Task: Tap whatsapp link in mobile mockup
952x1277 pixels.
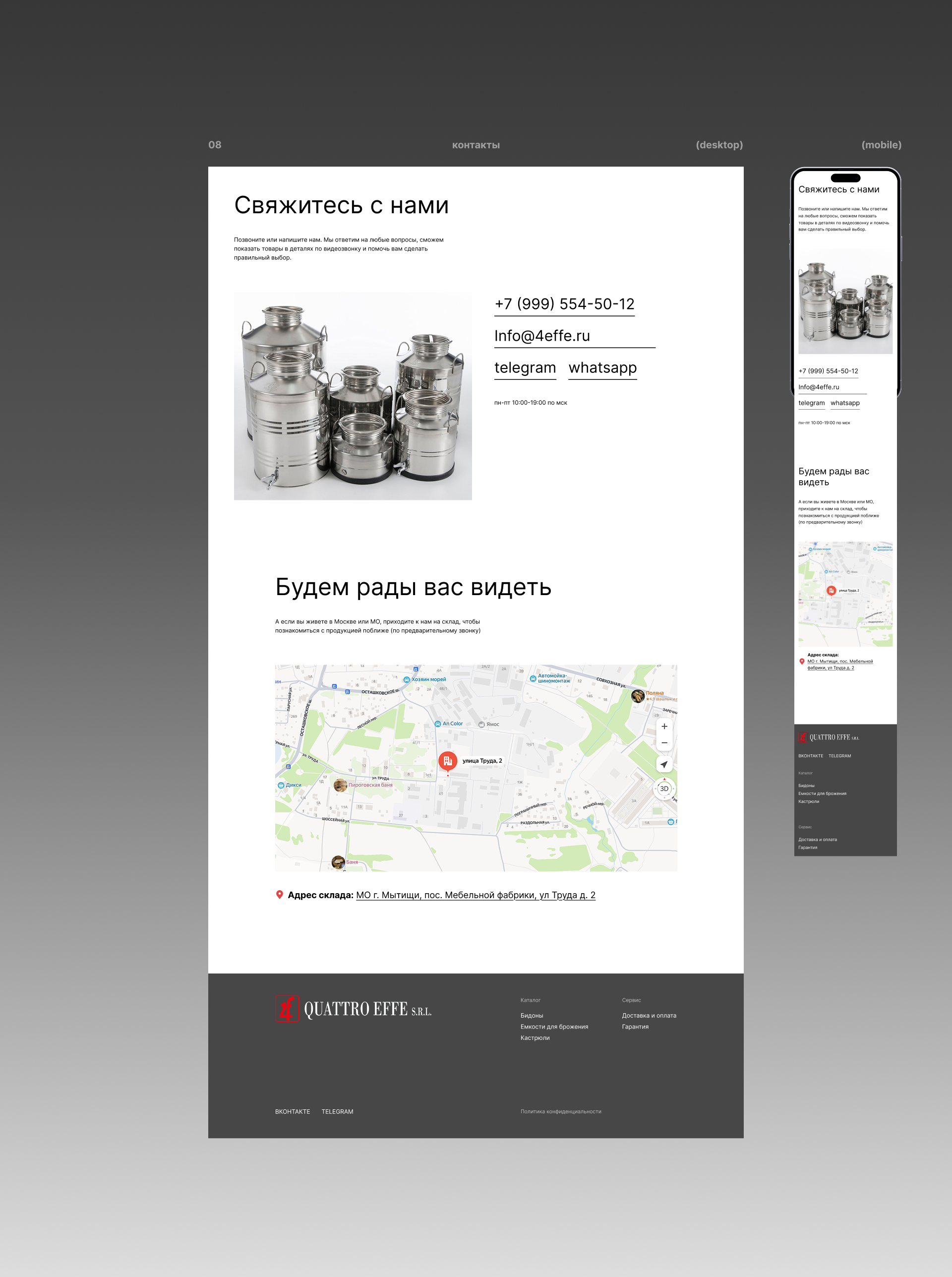Action: pos(845,403)
